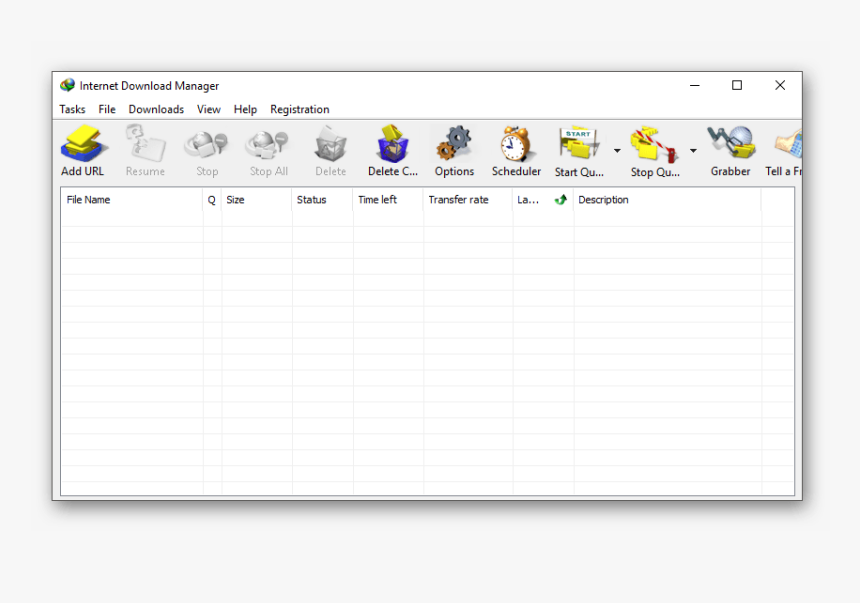
Task: Click the Start Queue icon
Action: pyautogui.click(x=579, y=144)
